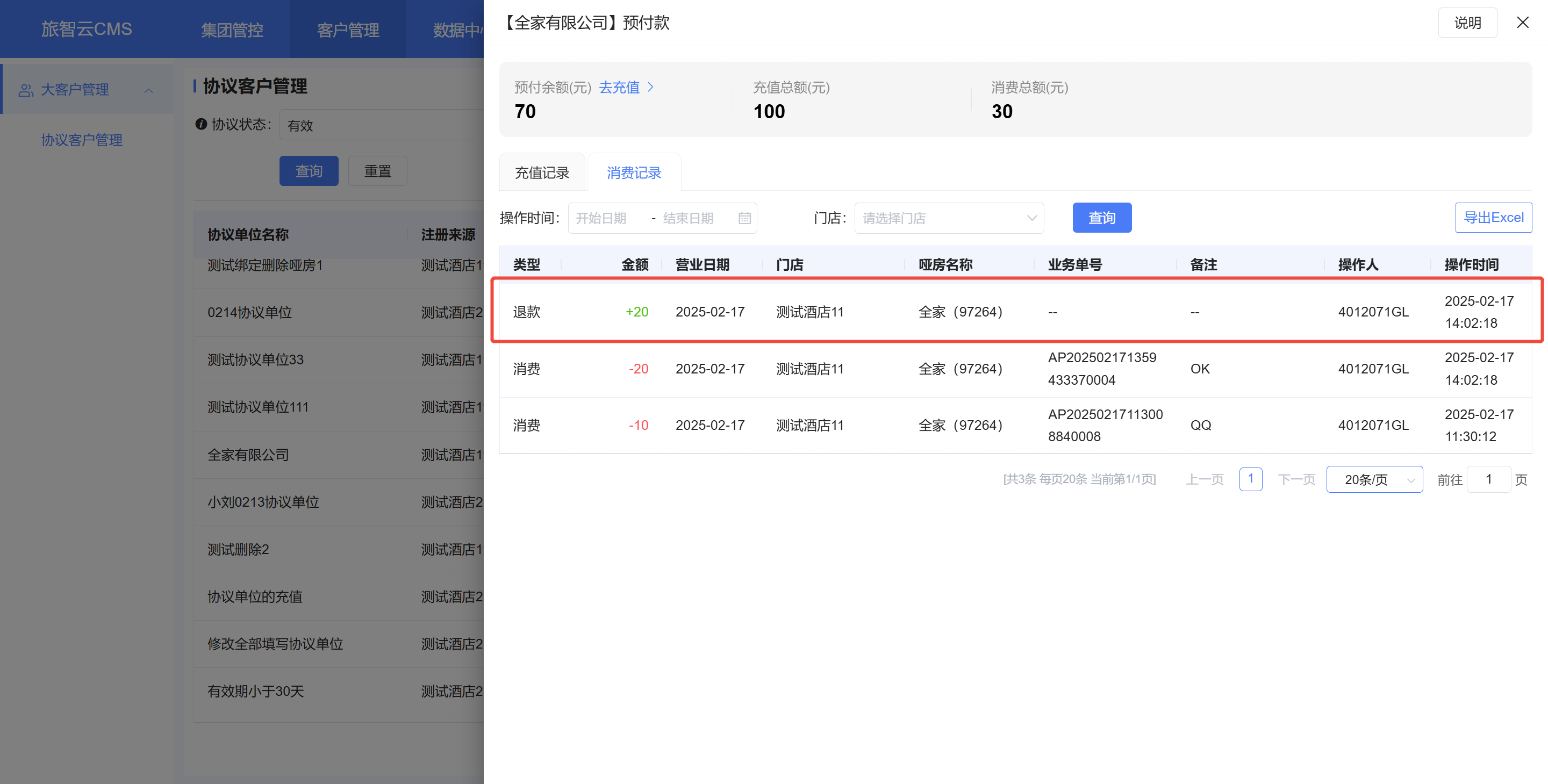The height and width of the screenshot is (784, 1548).
Task: Select the 退款 row type cell
Action: [x=526, y=312]
